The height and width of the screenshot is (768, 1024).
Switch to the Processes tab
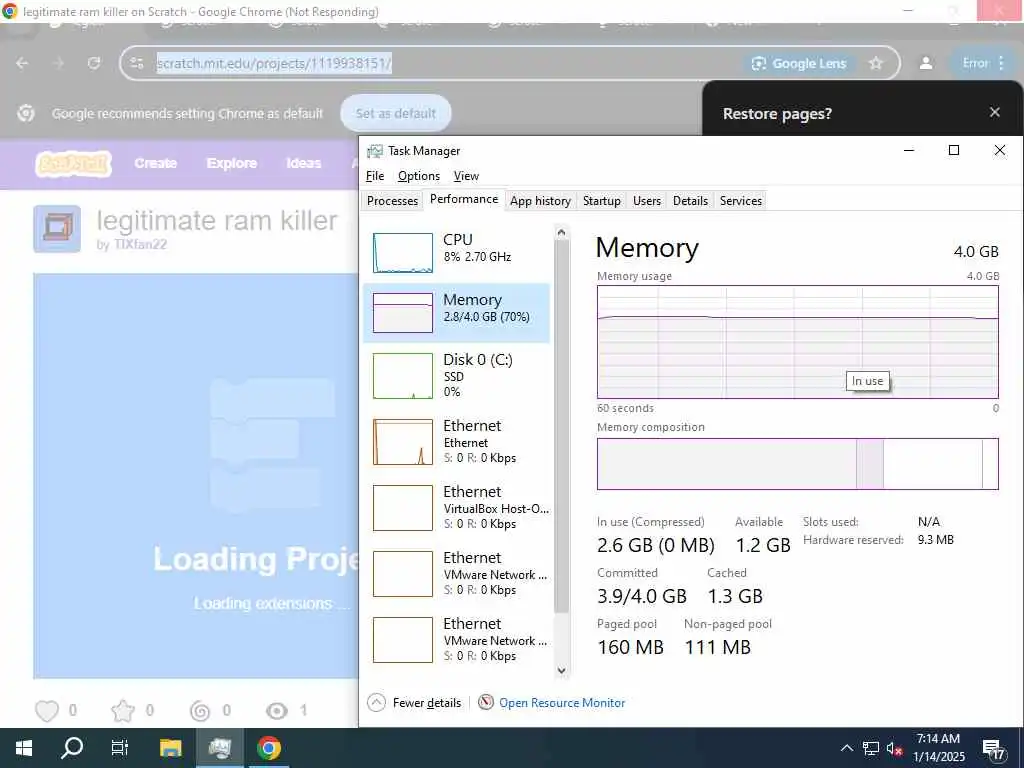coord(392,200)
